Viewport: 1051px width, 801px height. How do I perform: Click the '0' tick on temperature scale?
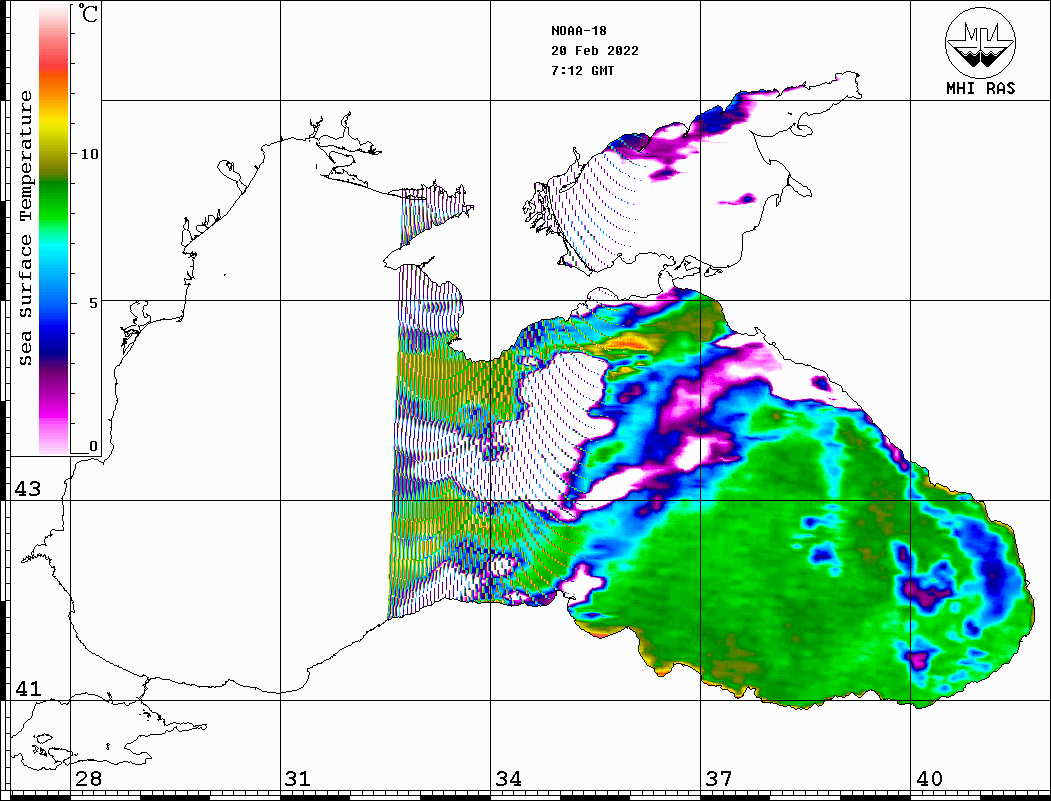93,446
